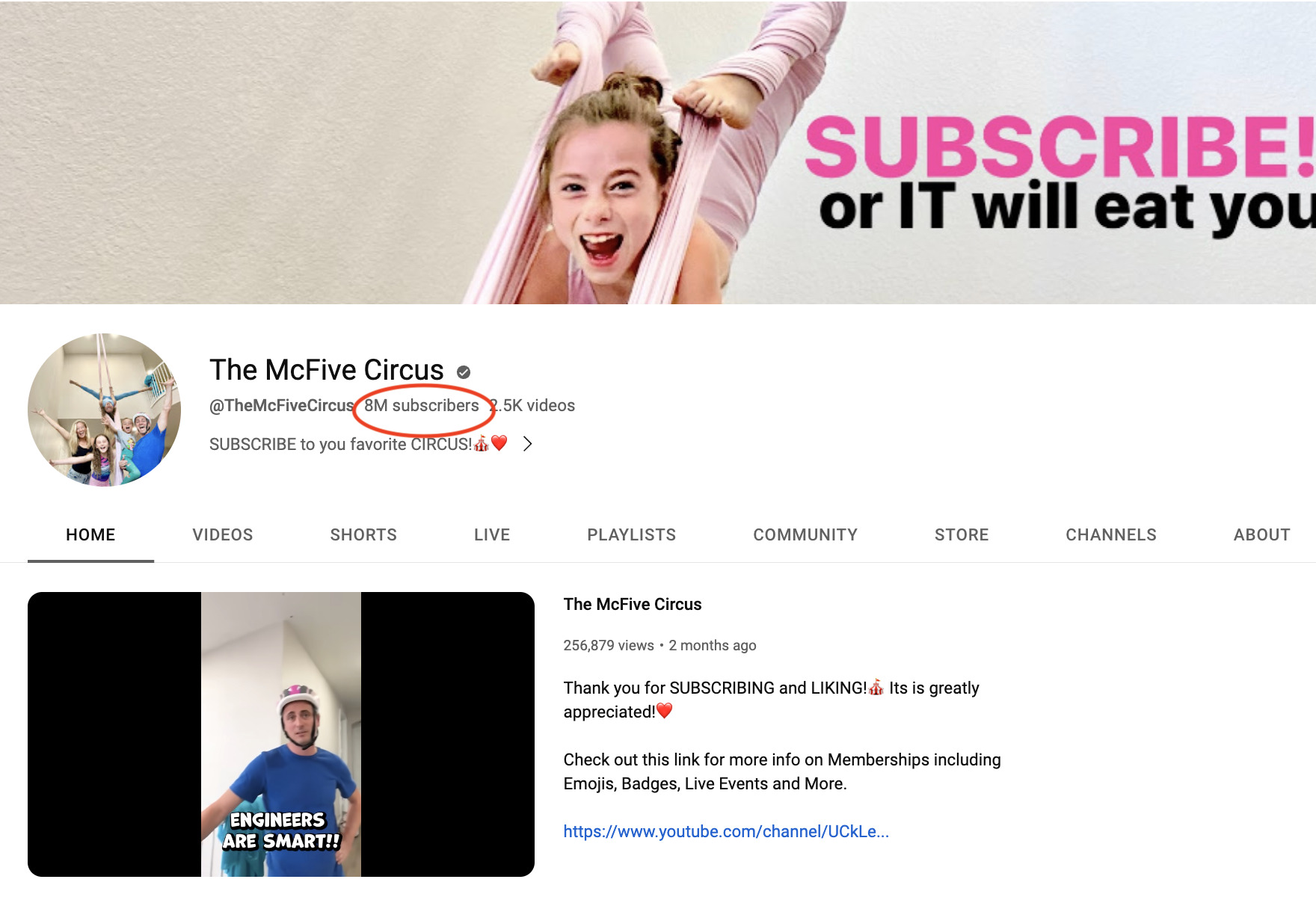Click the featured video title 'The McFive Circus'

click(x=632, y=605)
